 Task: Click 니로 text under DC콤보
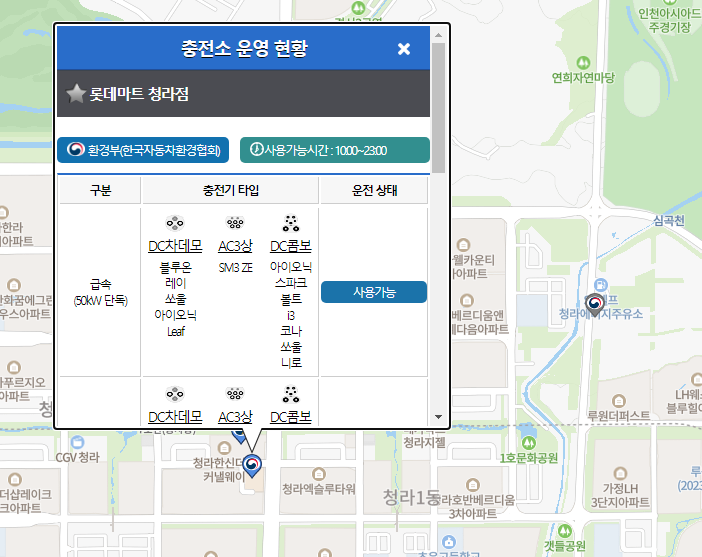(291, 363)
